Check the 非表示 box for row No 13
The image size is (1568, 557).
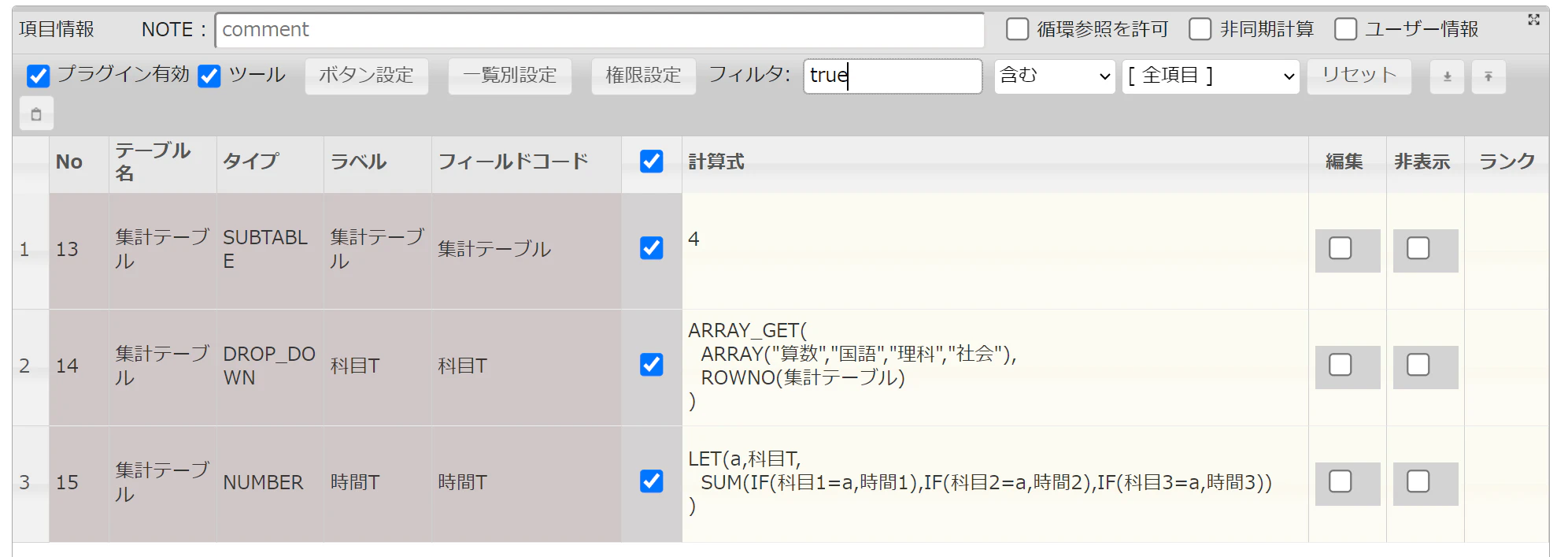pos(1418,248)
